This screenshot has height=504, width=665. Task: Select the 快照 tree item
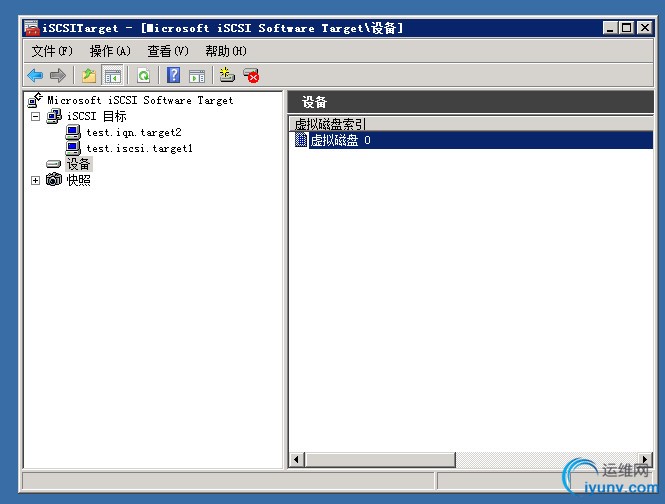point(78,180)
